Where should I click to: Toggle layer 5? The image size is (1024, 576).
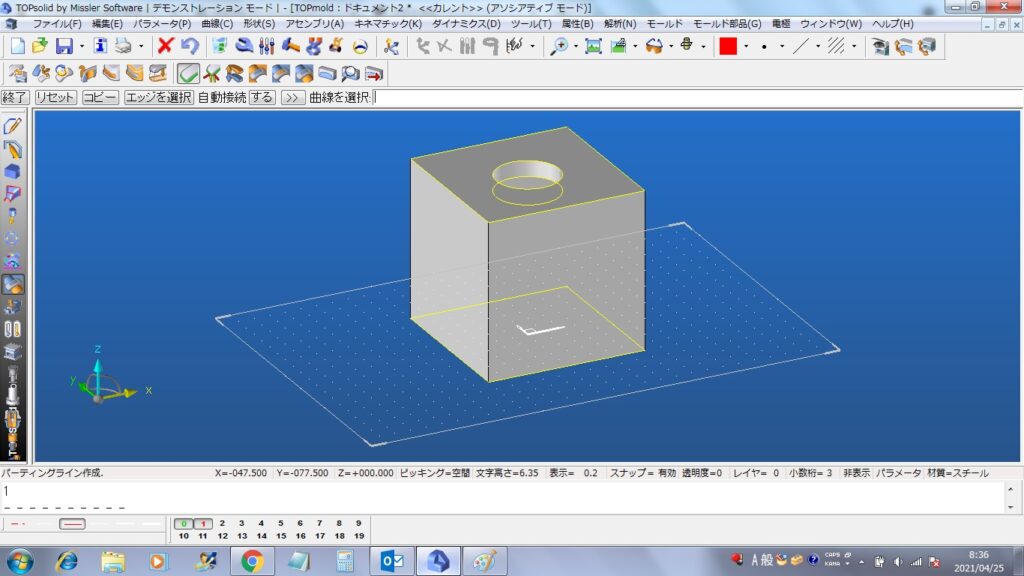tap(281, 523)
